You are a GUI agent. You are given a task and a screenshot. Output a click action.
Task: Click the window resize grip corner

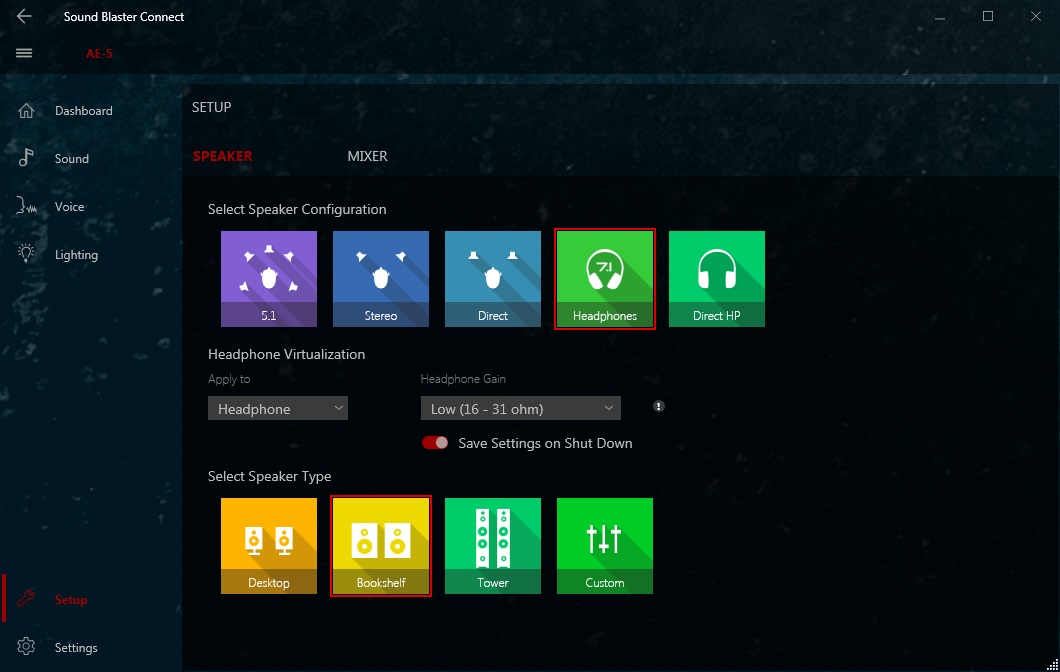point(1053,665)
